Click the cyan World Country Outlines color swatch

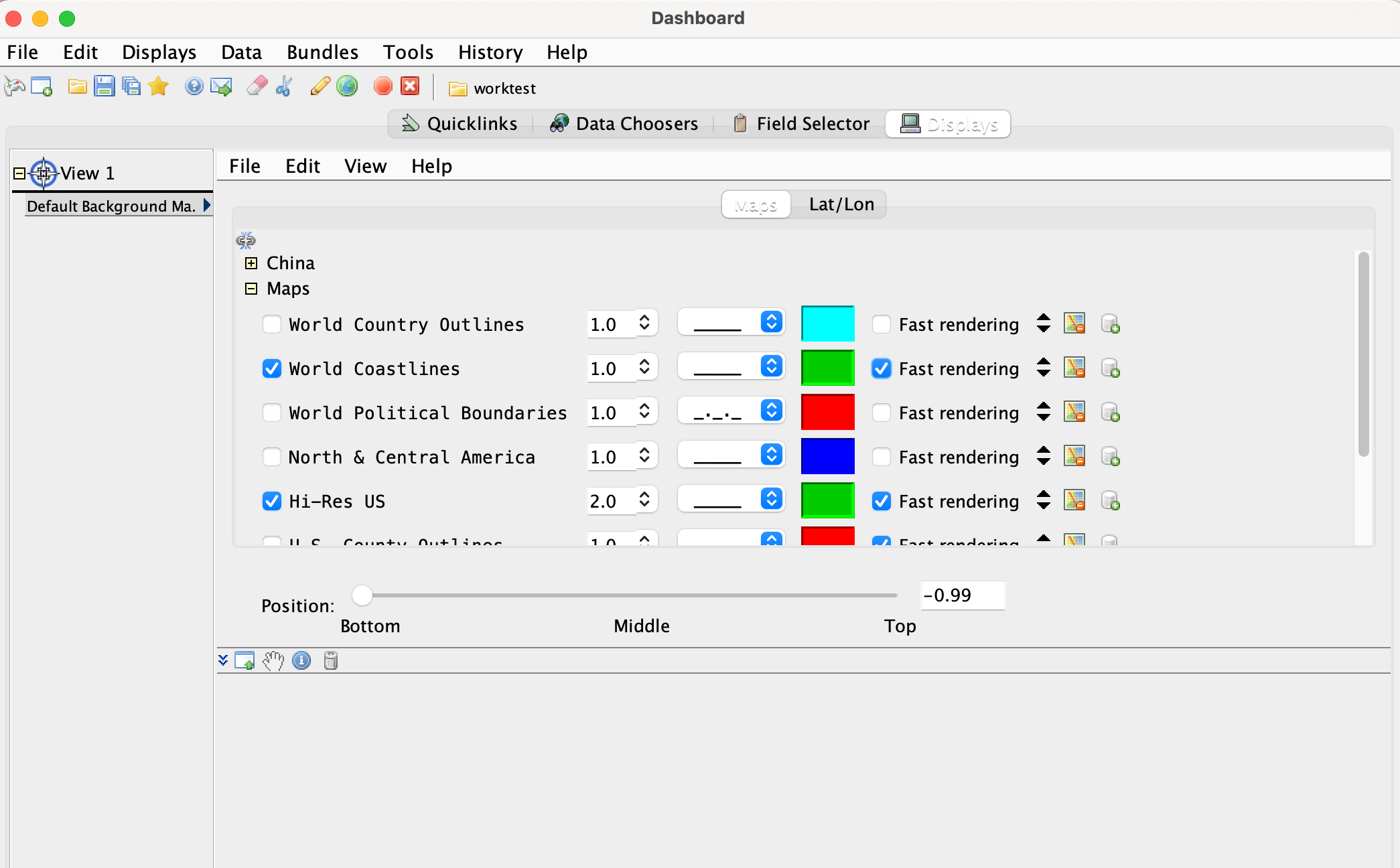827,324
